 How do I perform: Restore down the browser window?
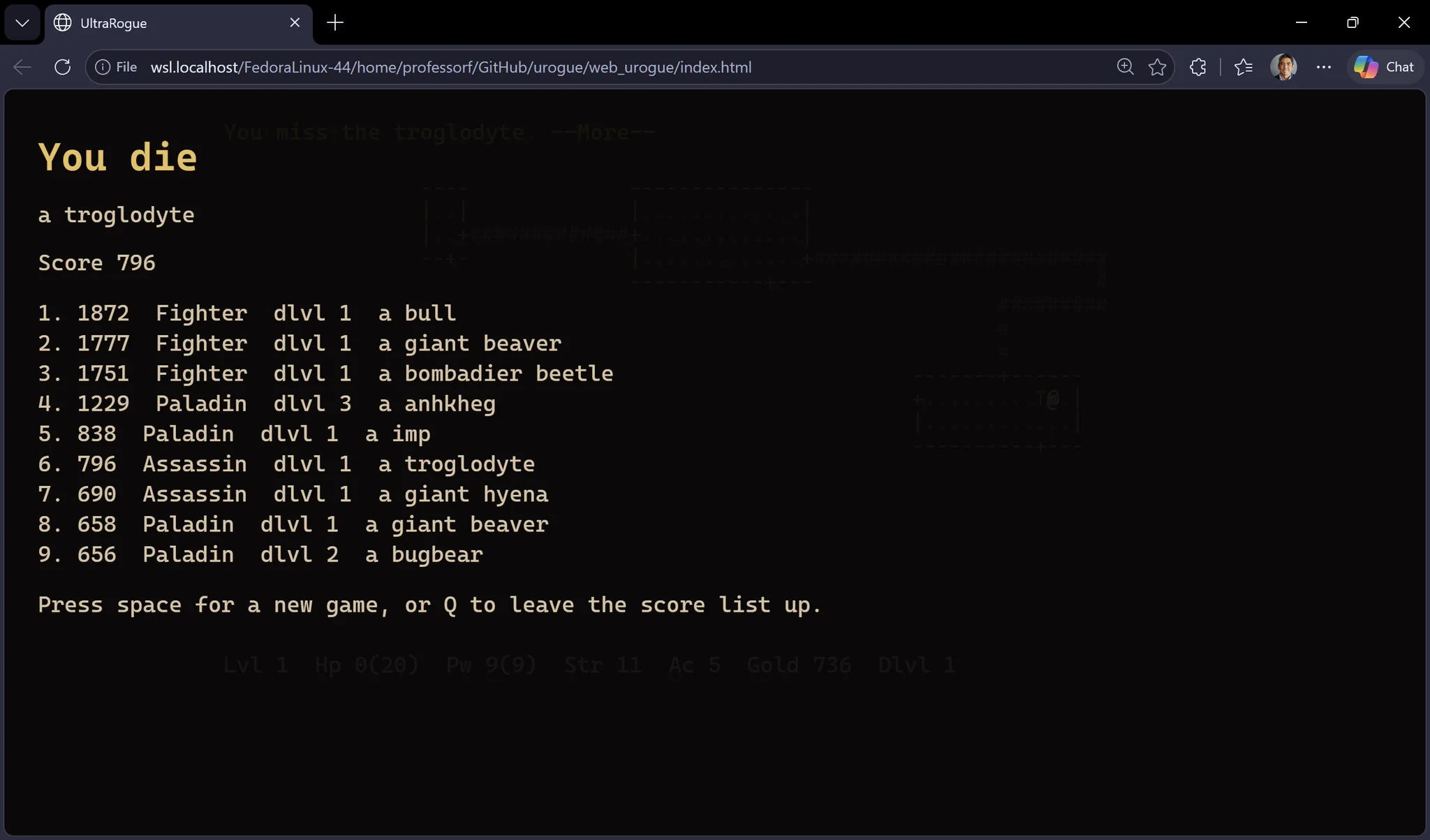(1352, 22)
